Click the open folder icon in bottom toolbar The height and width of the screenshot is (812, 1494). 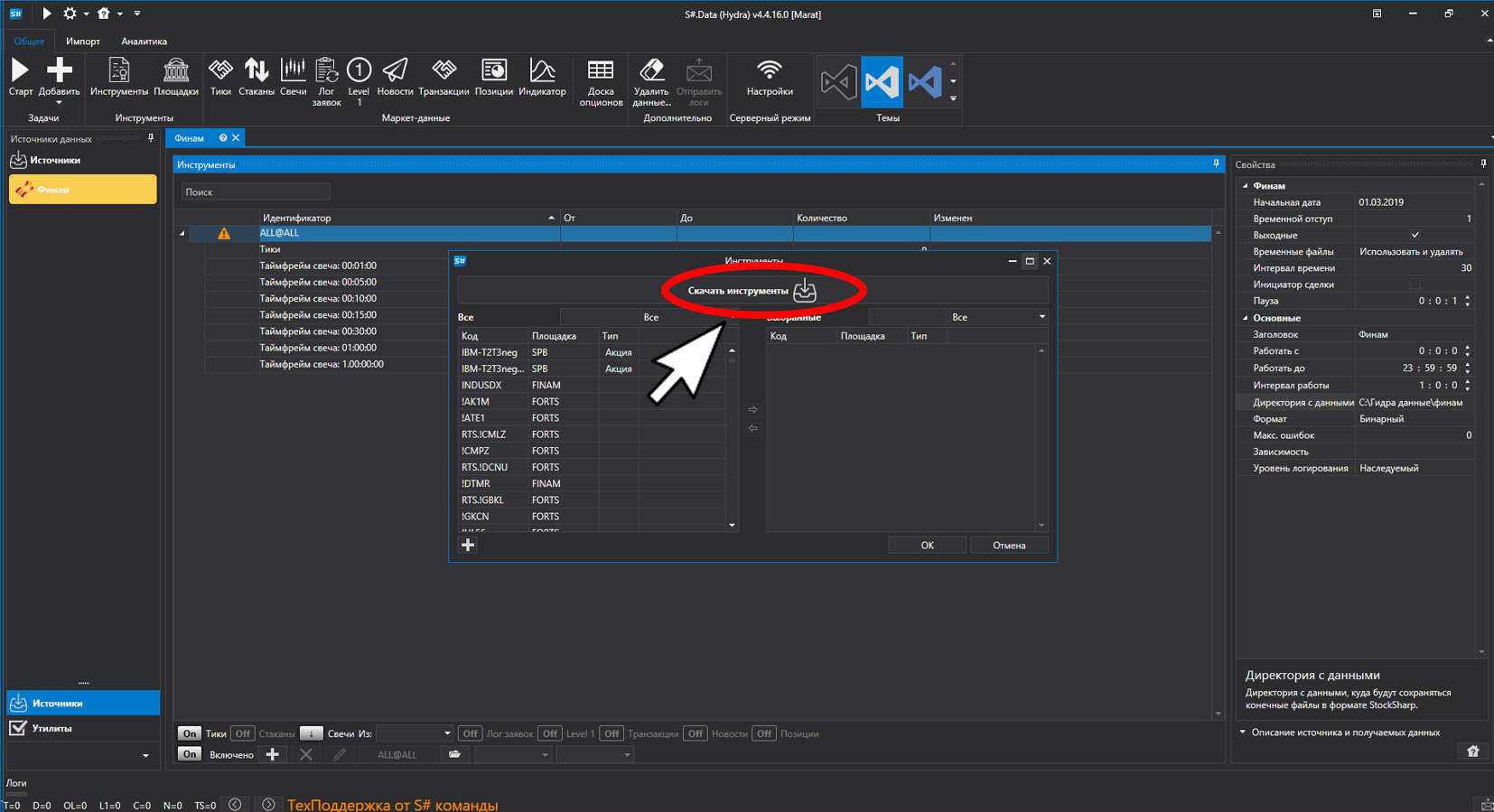point(454,754)
